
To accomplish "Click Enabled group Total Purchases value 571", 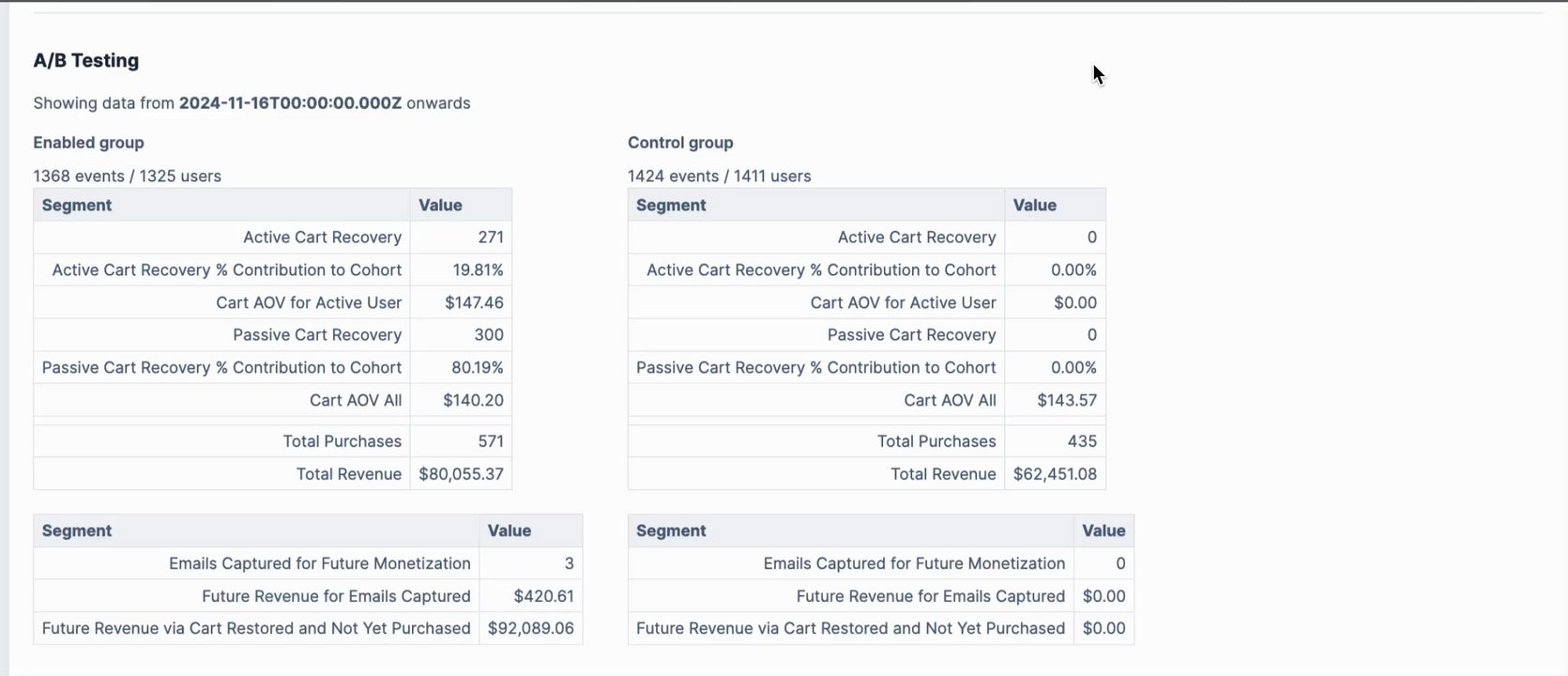I will [490, 441].
